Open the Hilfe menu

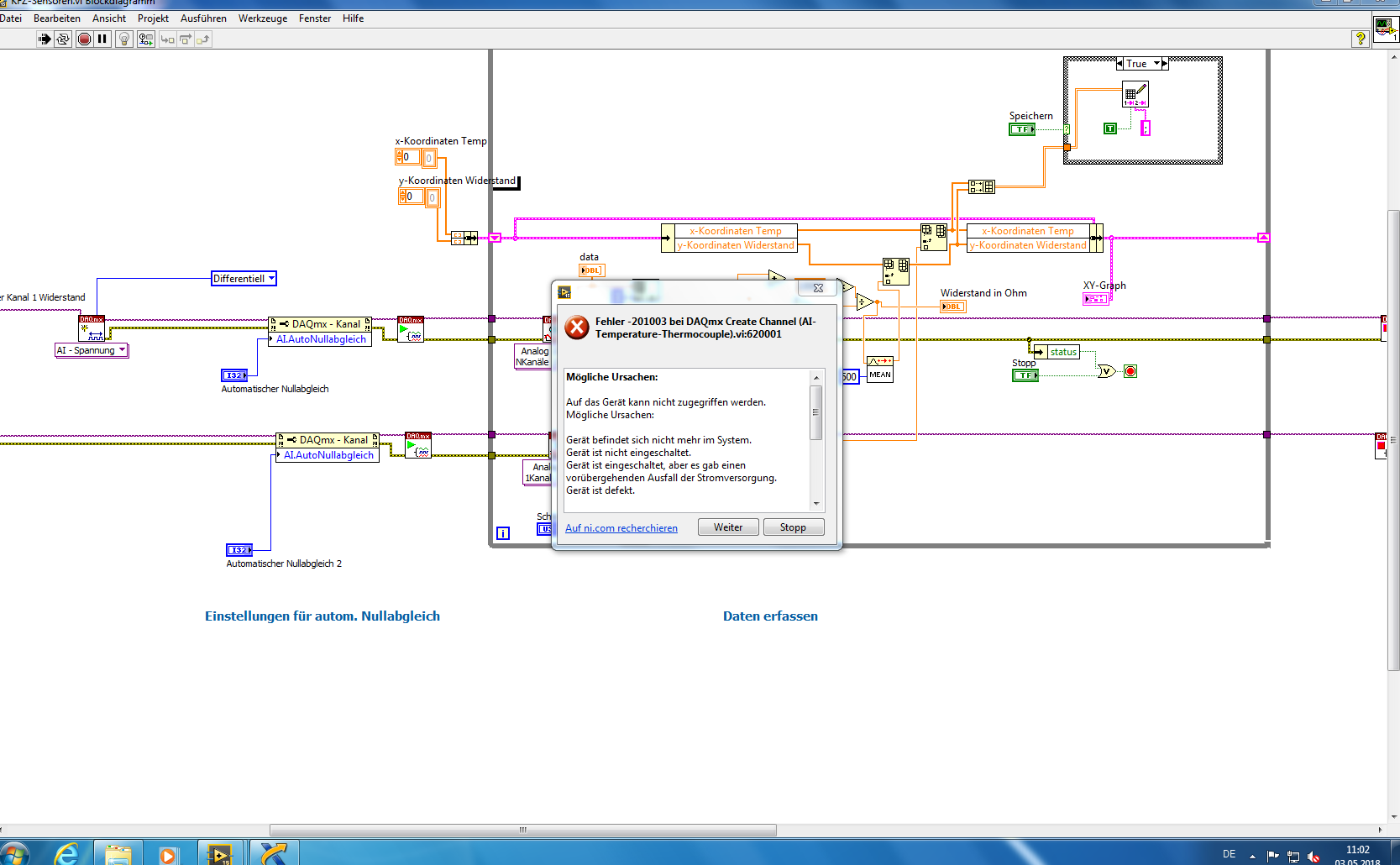[x=353, y=18]
